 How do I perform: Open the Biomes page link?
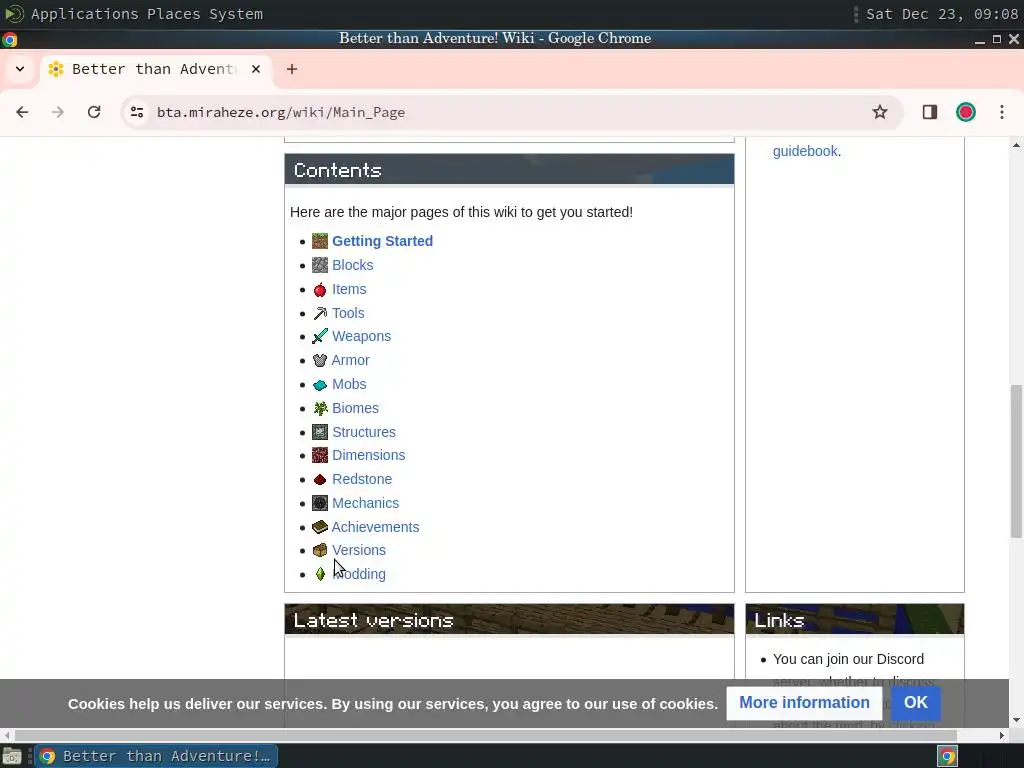355,408
